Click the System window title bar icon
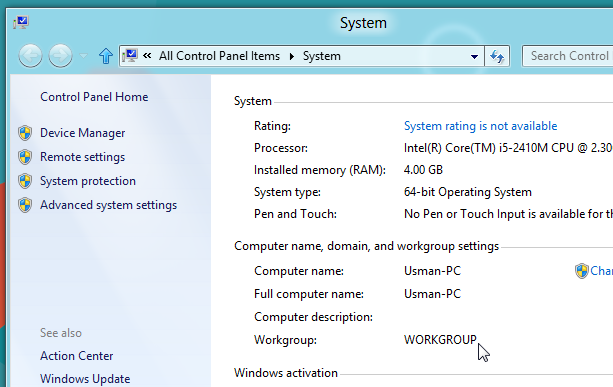613x387 pixels. (x=21, y=22)
